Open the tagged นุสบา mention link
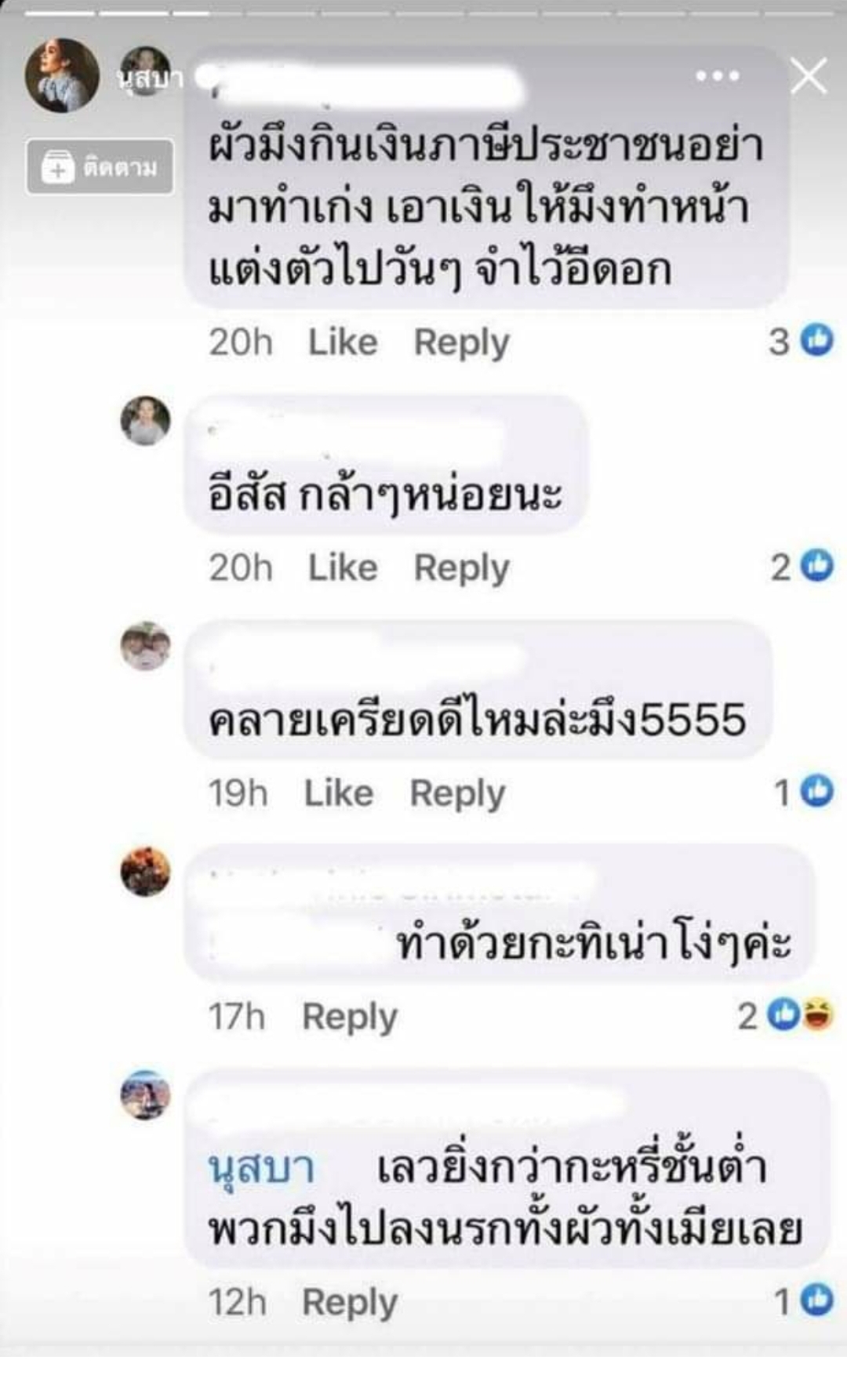 [x=262, y=1167]
